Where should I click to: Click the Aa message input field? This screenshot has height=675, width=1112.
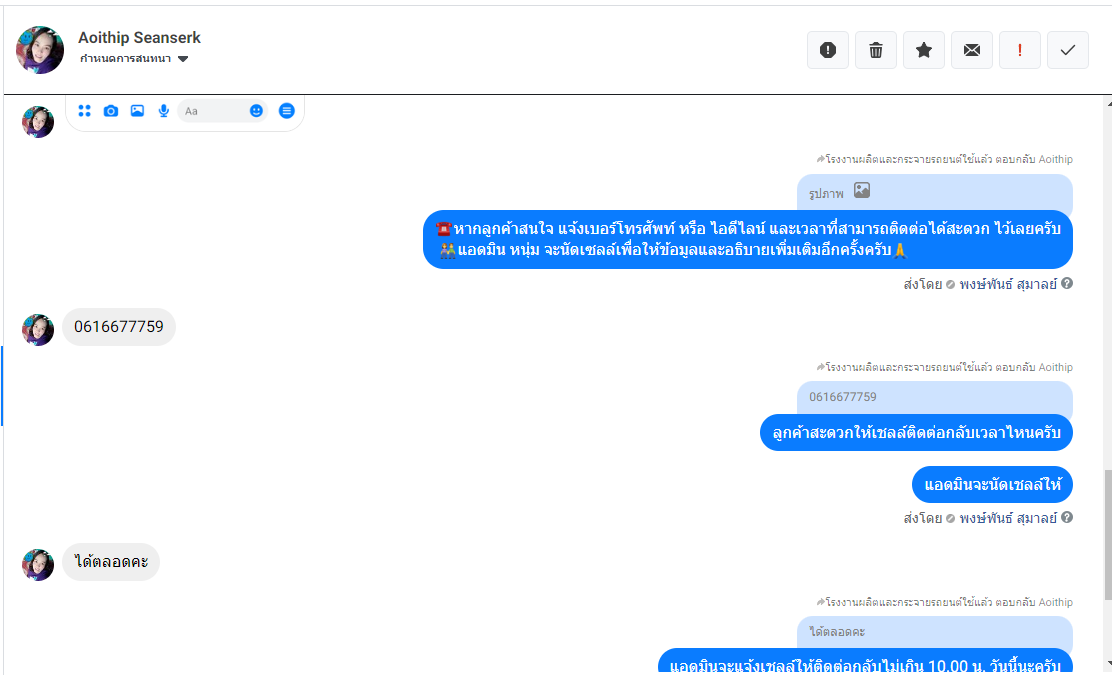213,111
